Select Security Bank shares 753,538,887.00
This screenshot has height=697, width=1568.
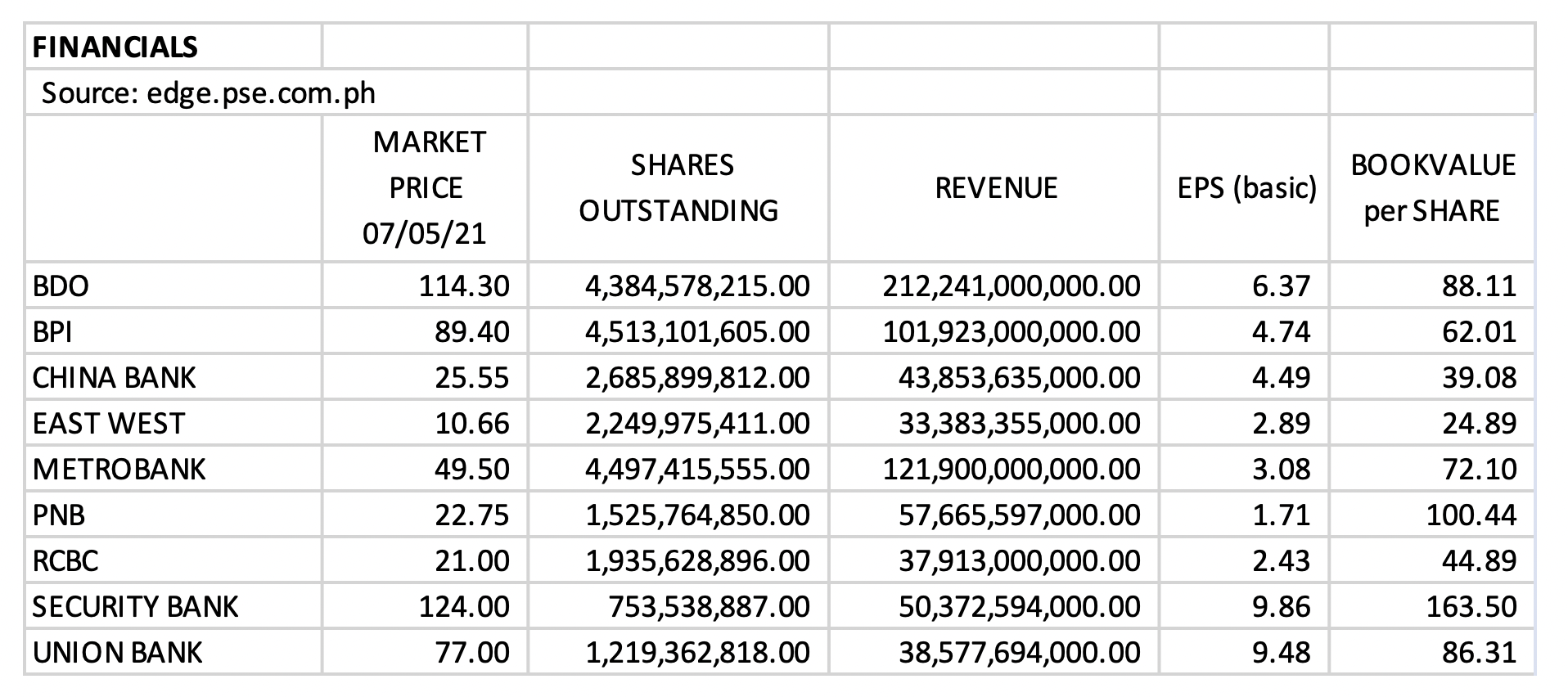pyautogui.click(x=678, y=606)
